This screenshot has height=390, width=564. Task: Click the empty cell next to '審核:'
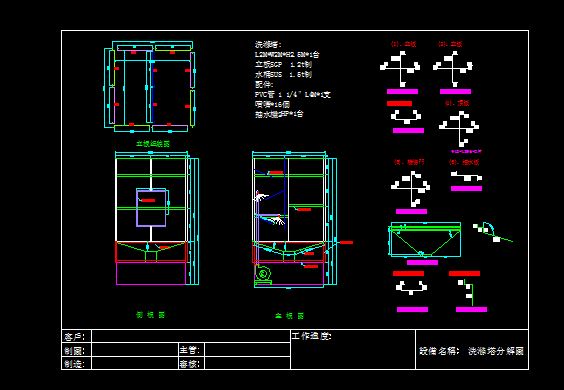(x=247, y=363)
